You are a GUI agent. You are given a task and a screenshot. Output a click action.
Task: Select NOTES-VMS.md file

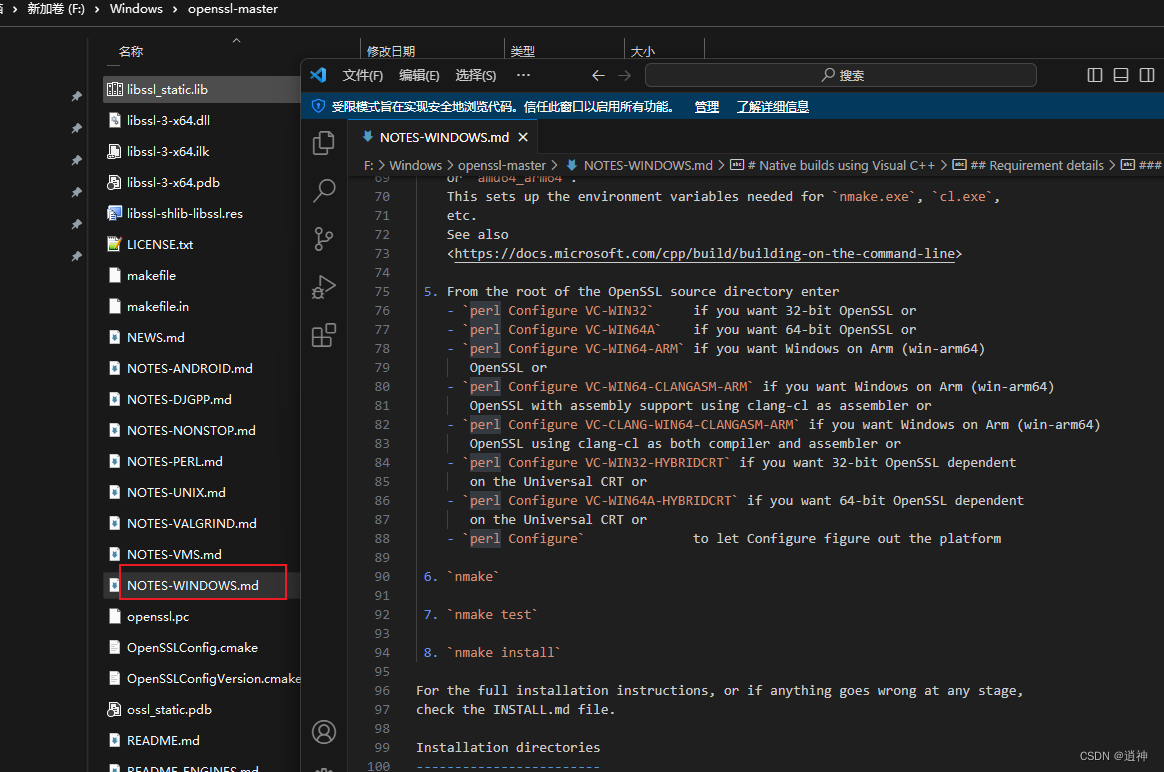pyautogui.click(x=174, y=555)
